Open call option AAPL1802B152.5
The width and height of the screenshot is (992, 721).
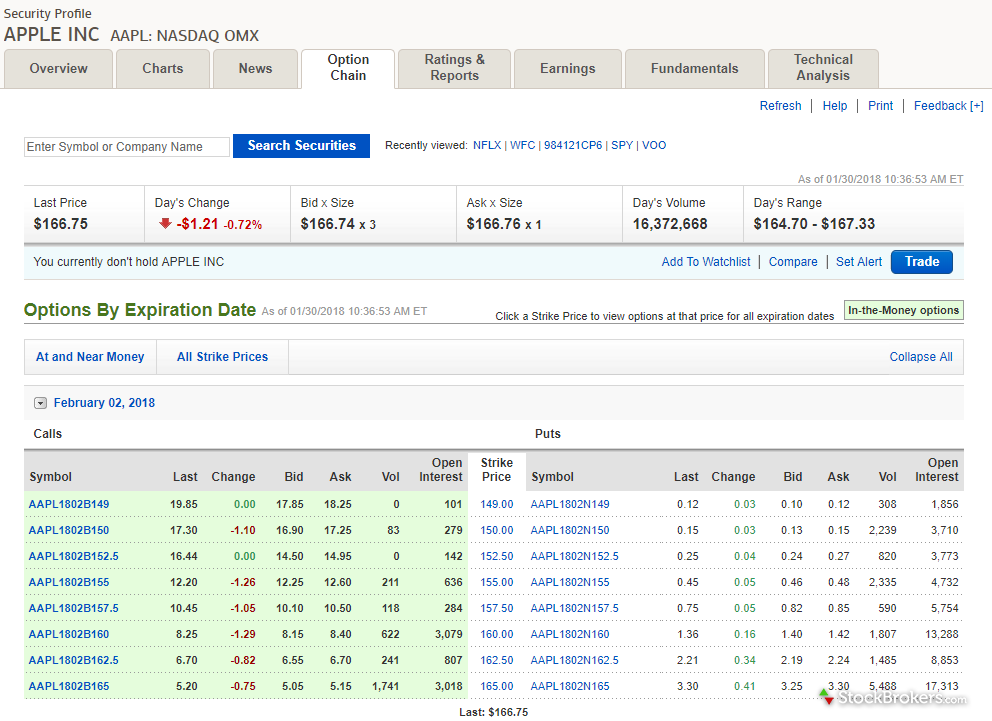coord(73,556)
